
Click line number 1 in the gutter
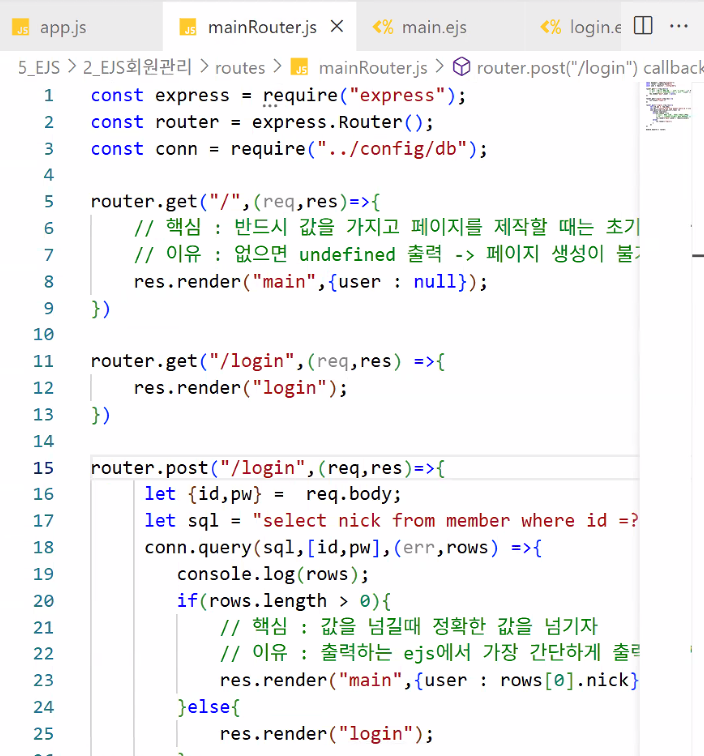(x=49, y=95)
